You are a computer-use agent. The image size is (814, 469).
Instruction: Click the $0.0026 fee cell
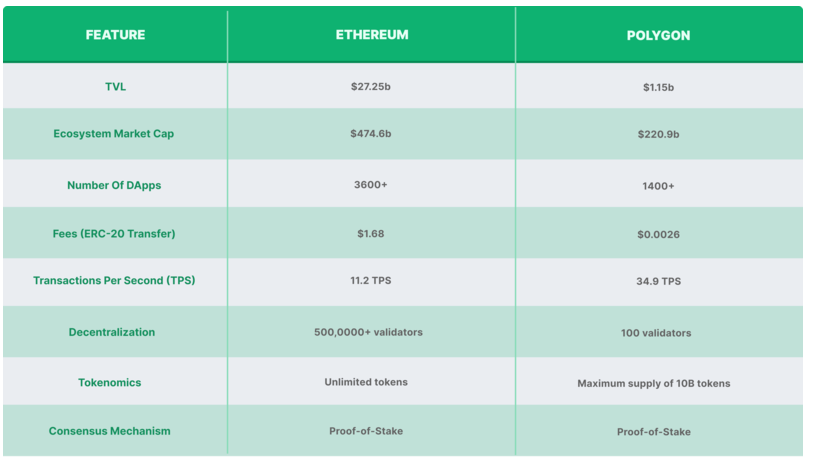click(658, 234)
